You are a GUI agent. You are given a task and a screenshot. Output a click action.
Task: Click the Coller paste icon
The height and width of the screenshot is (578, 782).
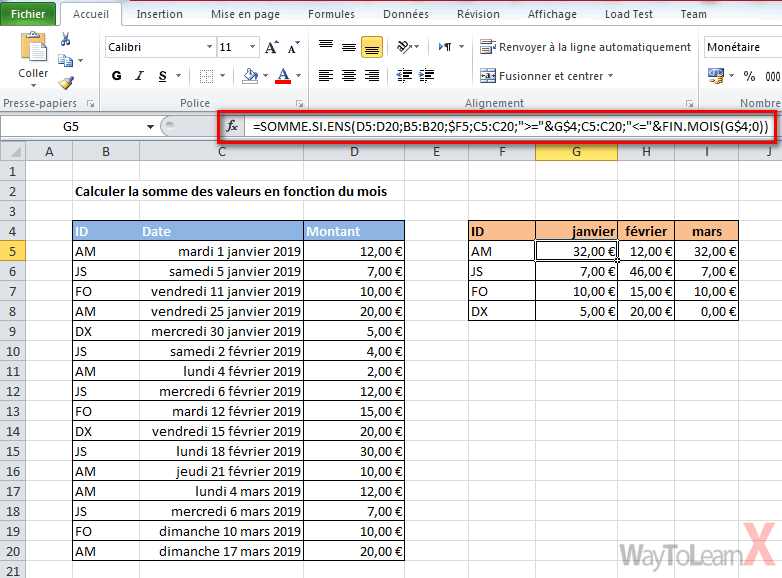(x=33, y=46)
